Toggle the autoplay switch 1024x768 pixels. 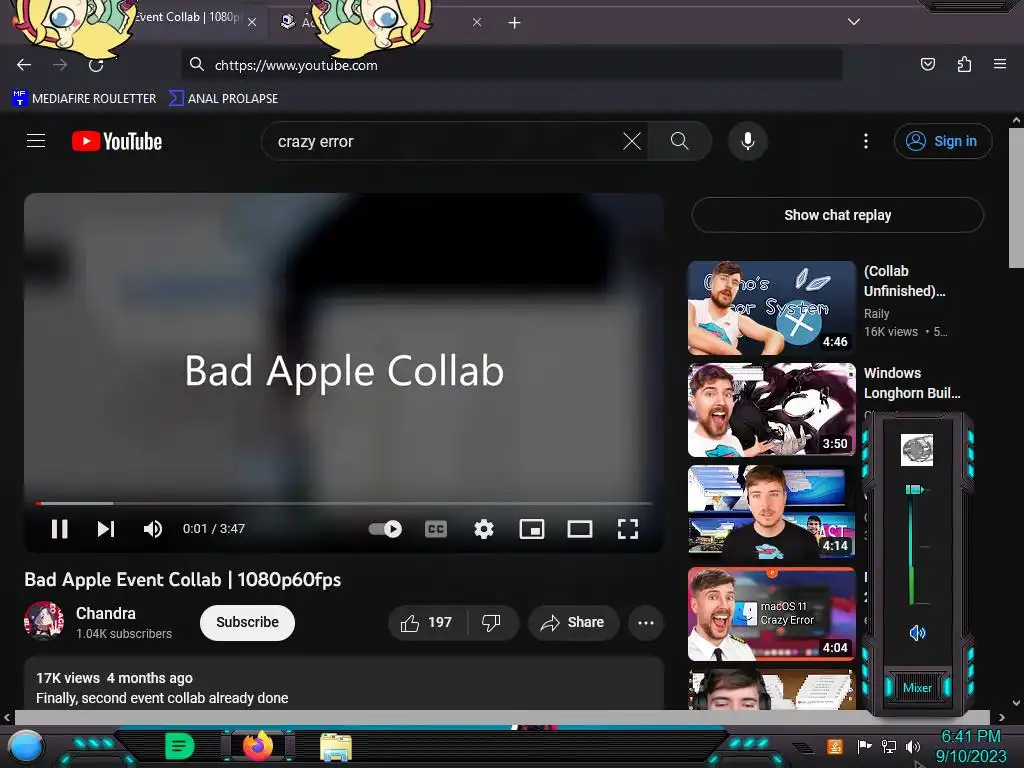point(385,529)
